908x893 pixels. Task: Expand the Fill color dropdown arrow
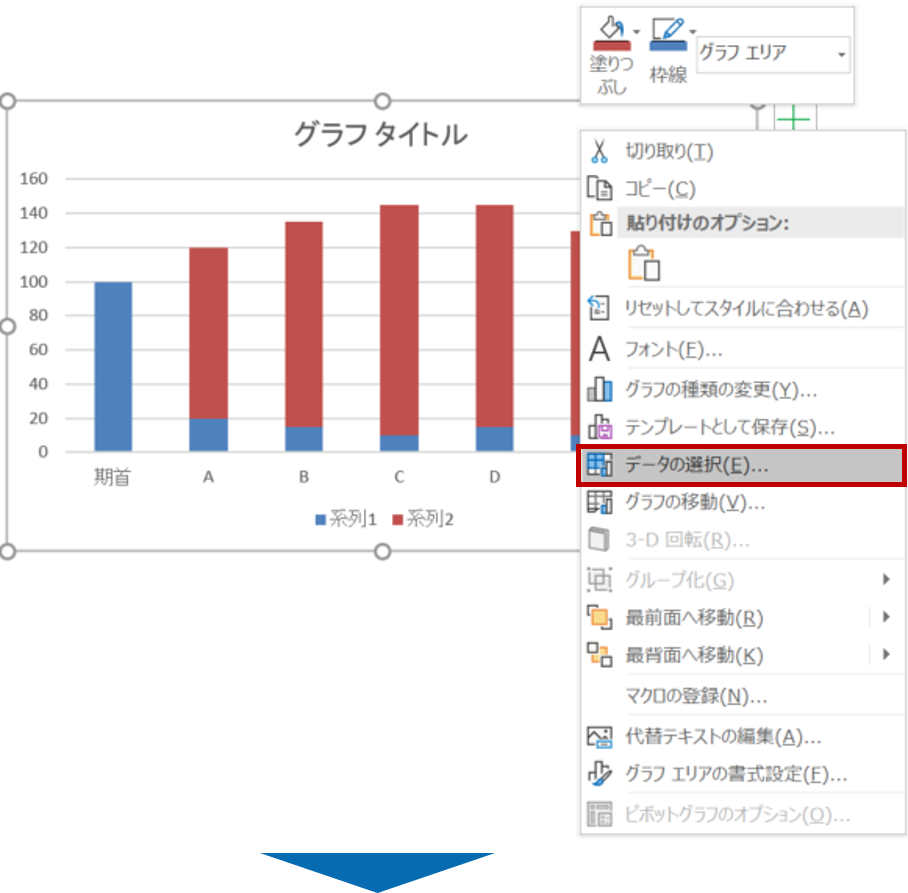637,30
